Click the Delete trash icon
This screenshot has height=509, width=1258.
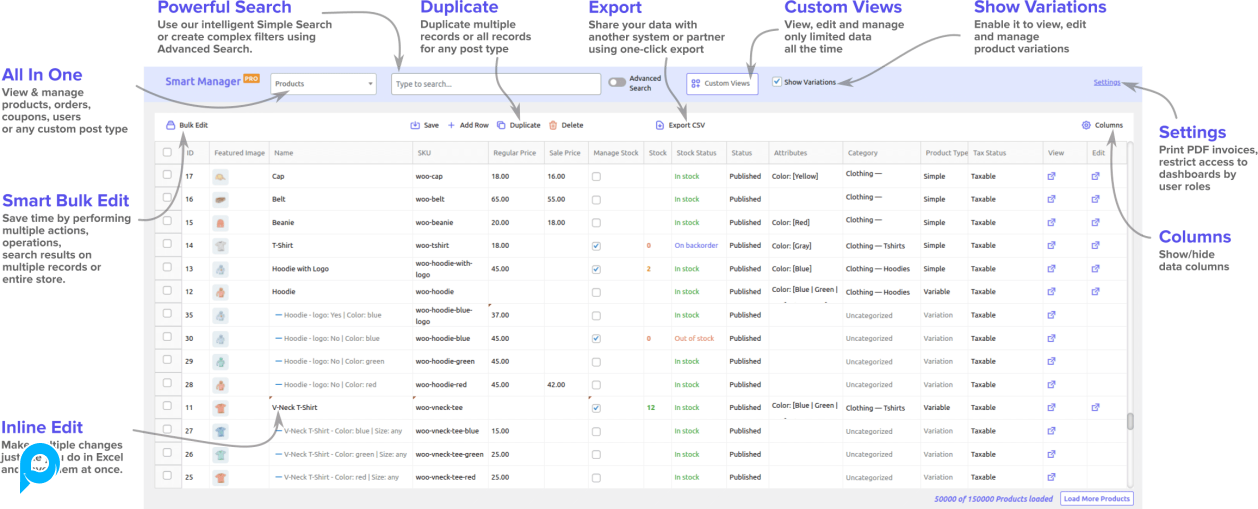[x=553, y=125]
